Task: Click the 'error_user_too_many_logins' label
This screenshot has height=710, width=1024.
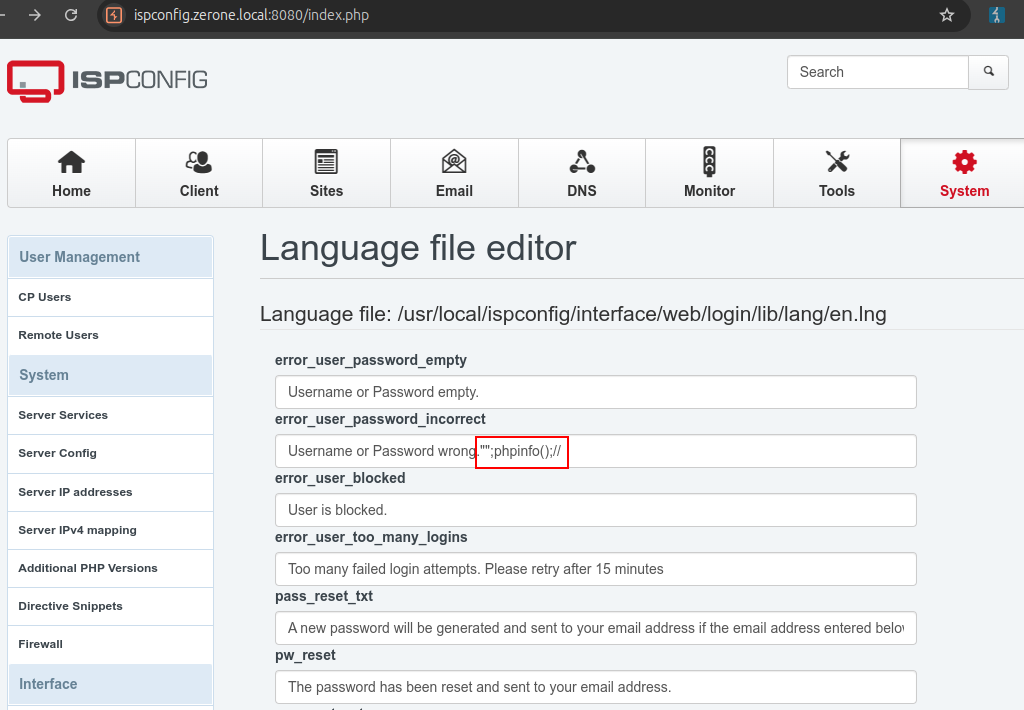Action: (x=371, y=537)
